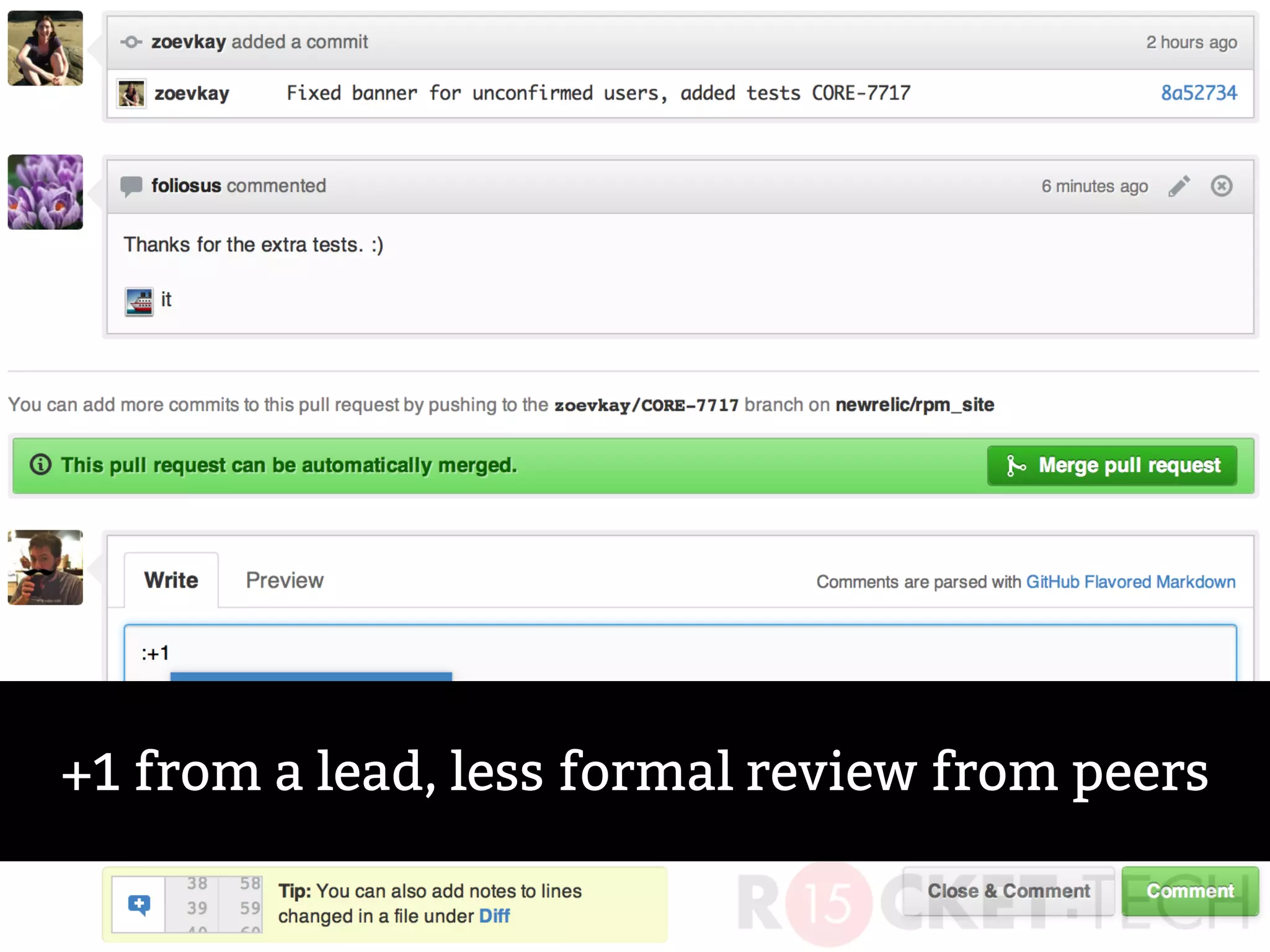Click the ship emoji in comment
The width and height of the screenshot is (1270, 952).
pyautogui.click(x=139, y=302)
